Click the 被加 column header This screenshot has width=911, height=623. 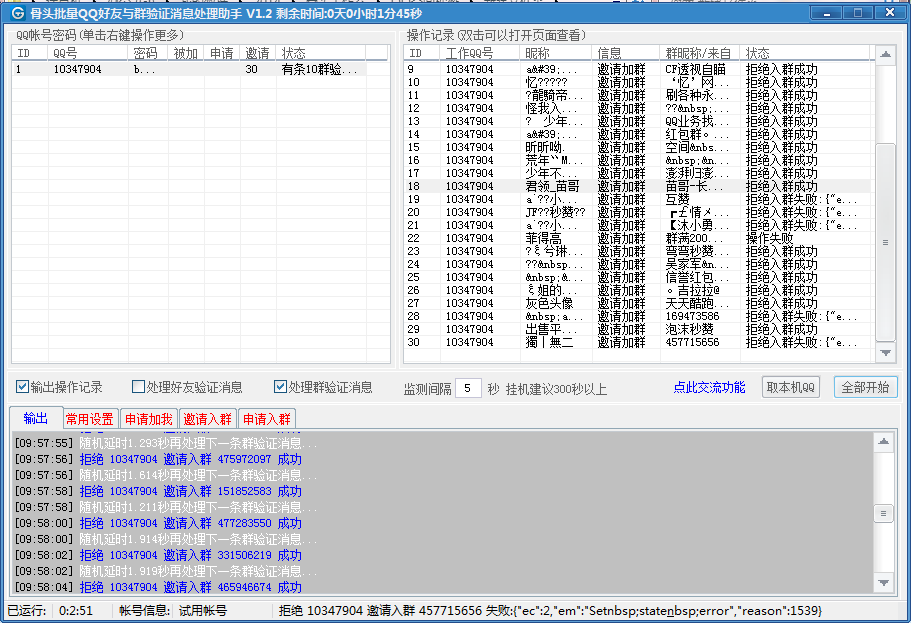(186, 53)
